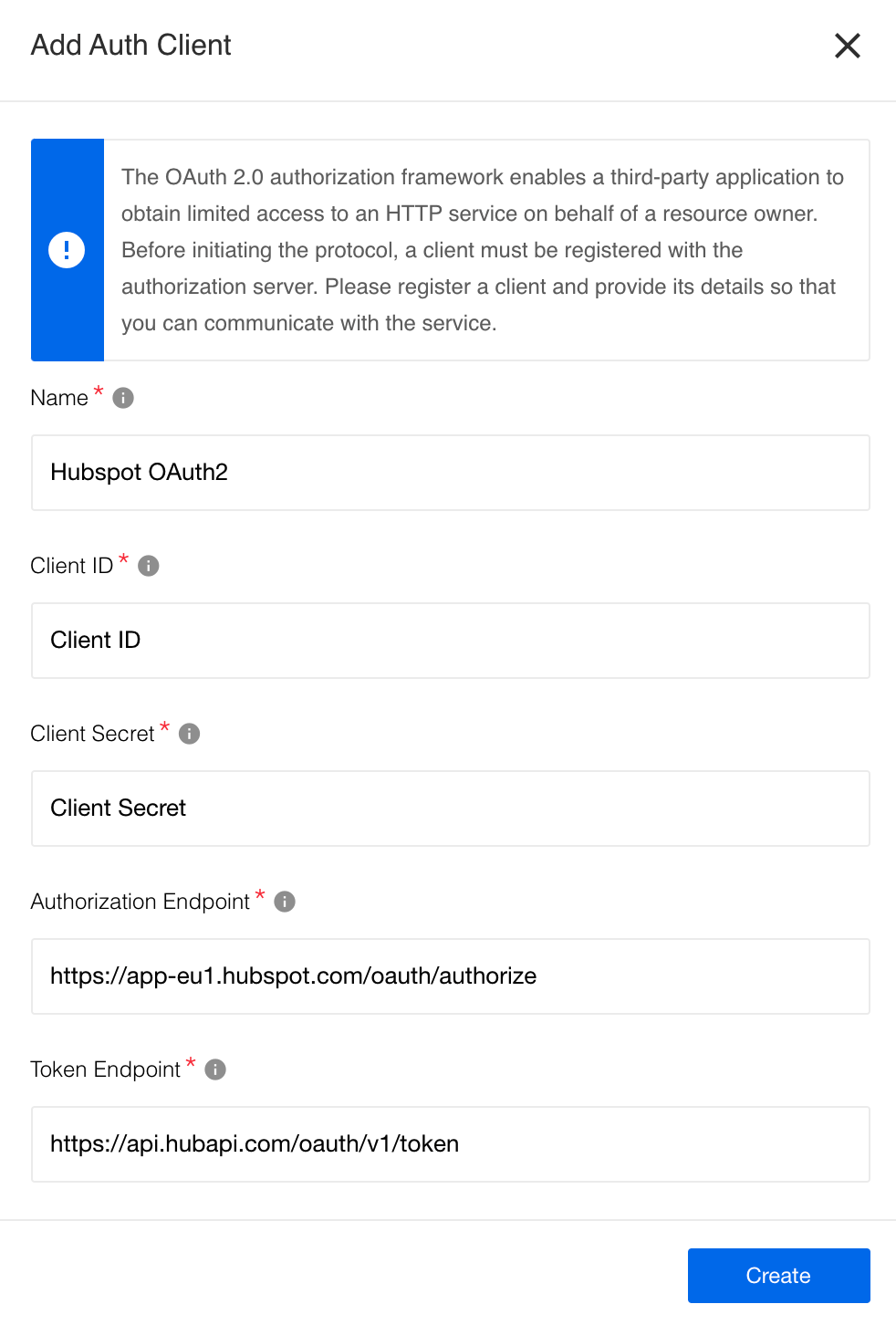The height and width of the screenshot is (1325, 896).
Task: Click the Authorization Endpoint label
Action: tap(141, 902)
